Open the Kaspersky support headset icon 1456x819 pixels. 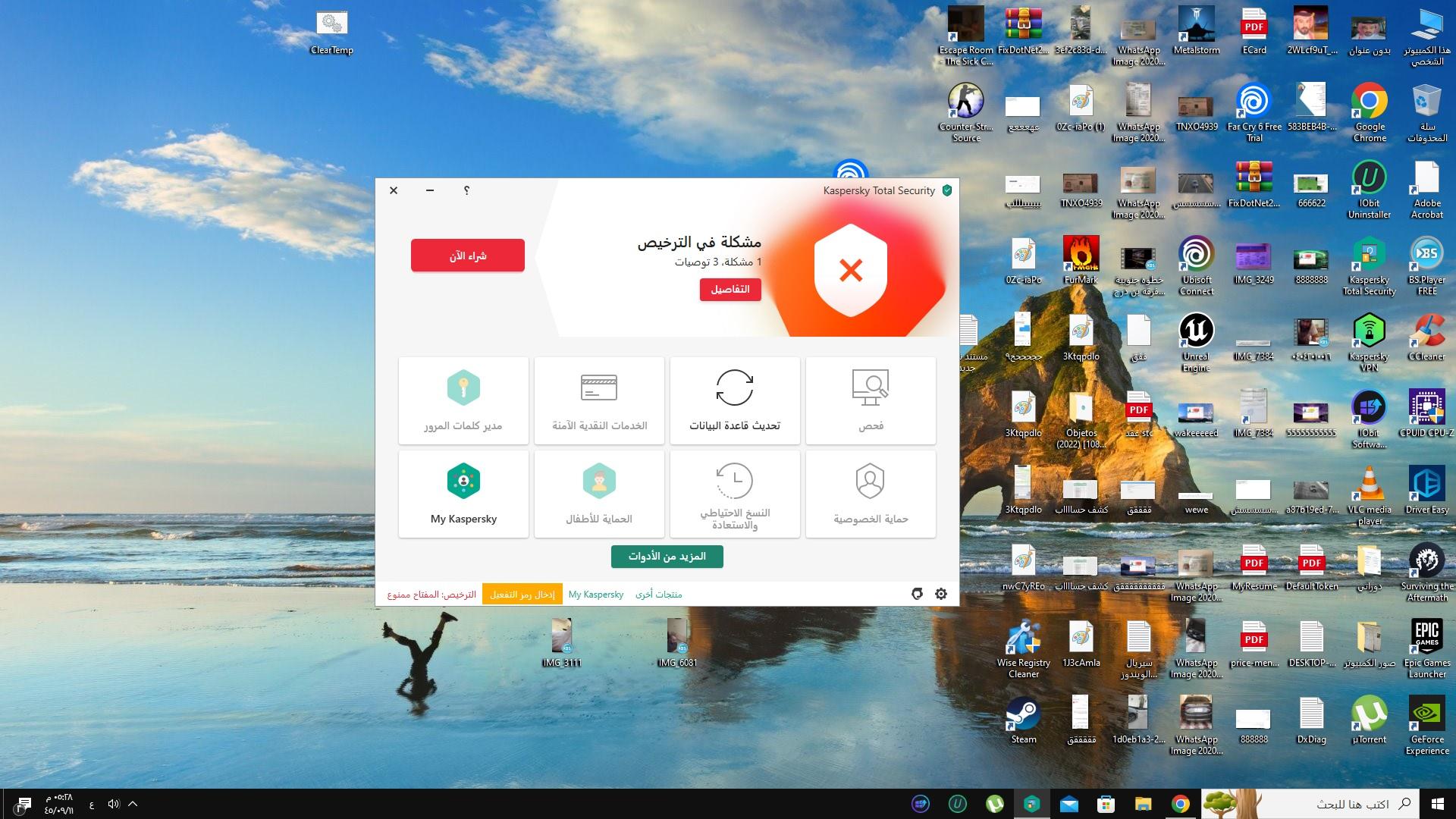pos(917,594)
